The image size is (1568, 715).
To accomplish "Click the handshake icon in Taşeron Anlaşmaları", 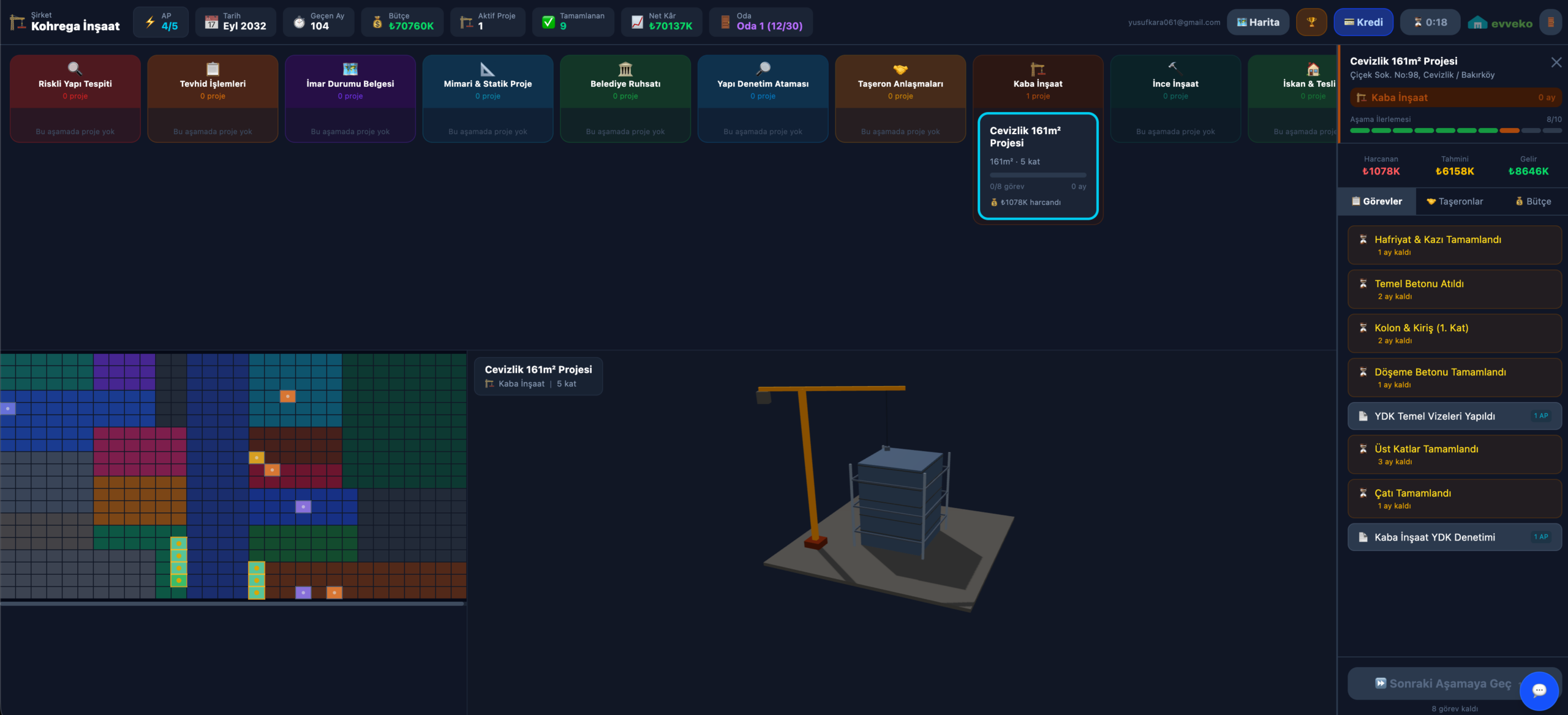I will click(x=900, y=69).
